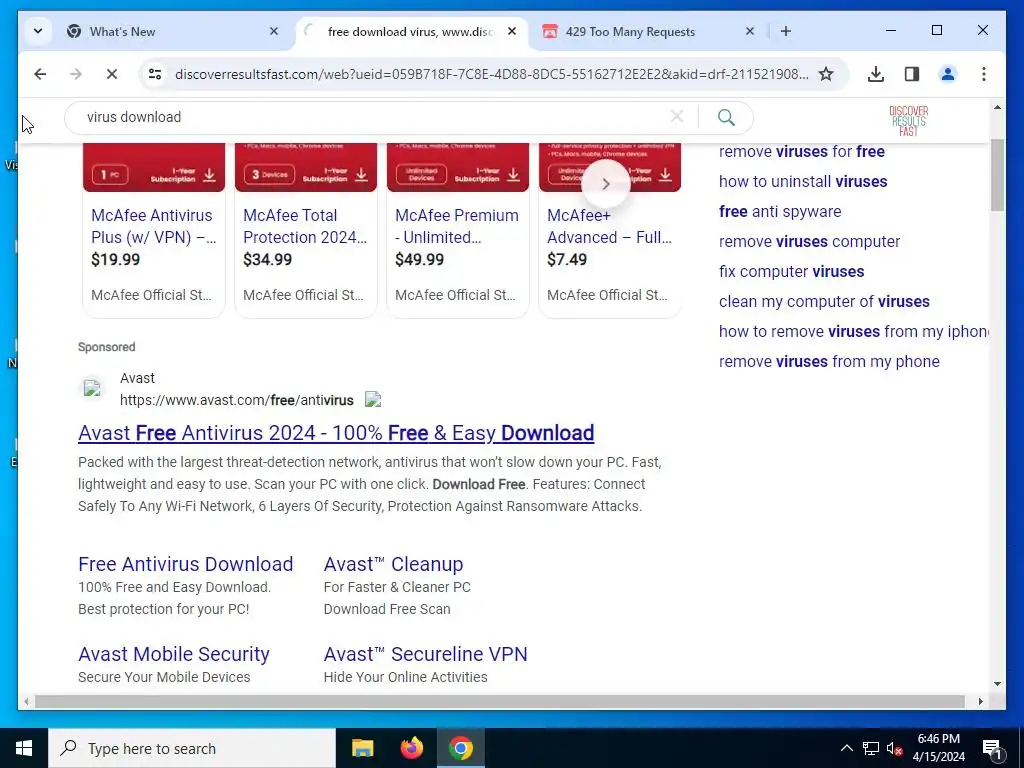This screenshot has width=1024, height=768.
Task: Open Avast Cleanup sitelink
Action: pyautogui.click(x=393, y=564)
